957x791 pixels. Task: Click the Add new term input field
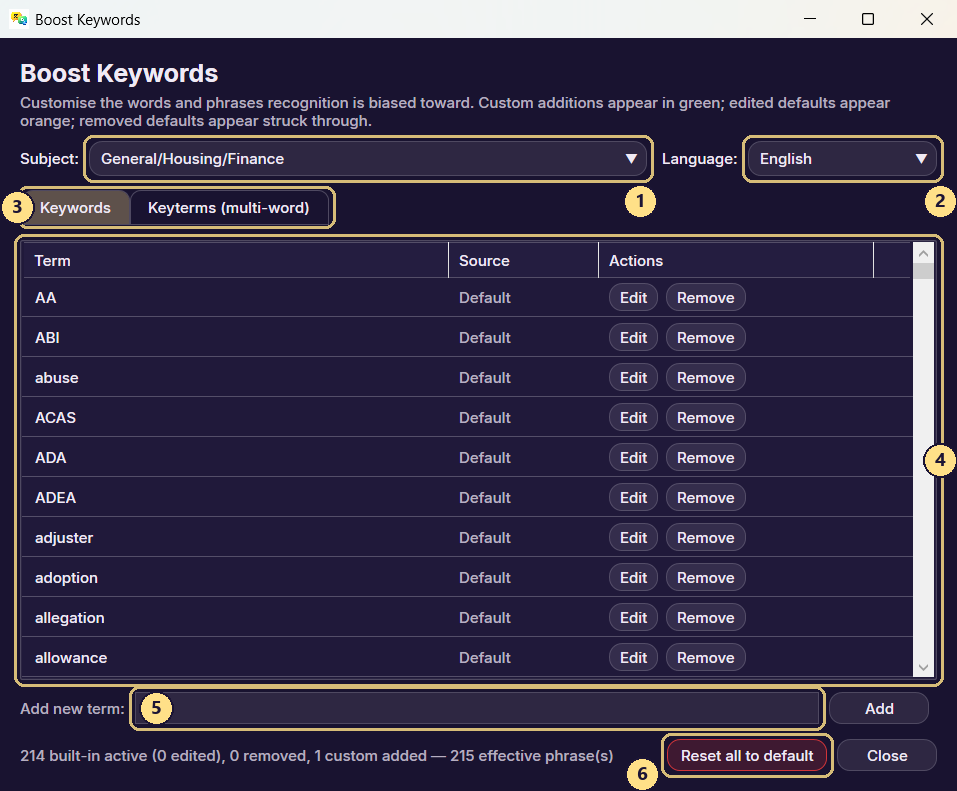[x=477, y=708]
